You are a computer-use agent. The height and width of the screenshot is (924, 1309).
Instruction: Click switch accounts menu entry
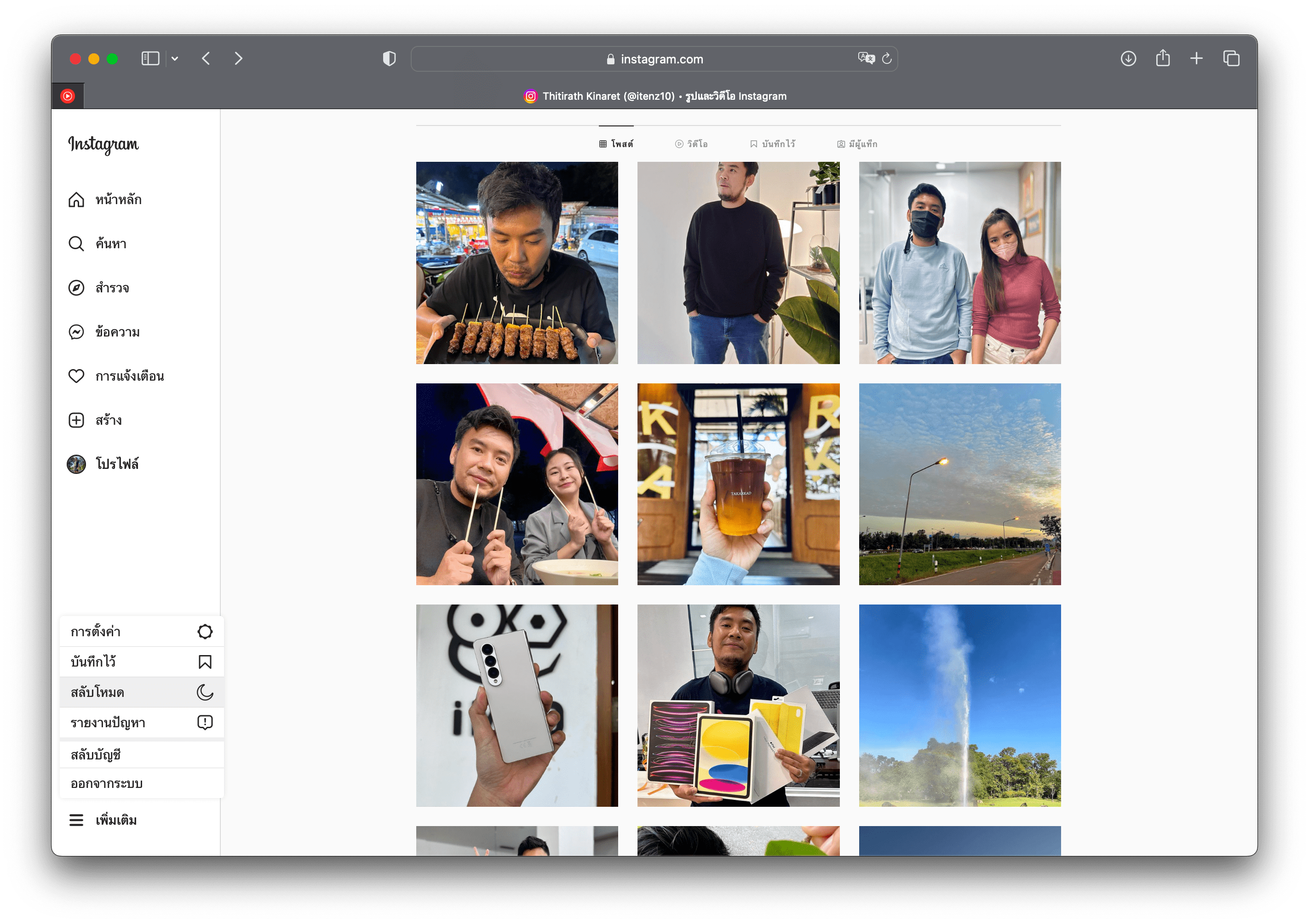click(96, 755)
